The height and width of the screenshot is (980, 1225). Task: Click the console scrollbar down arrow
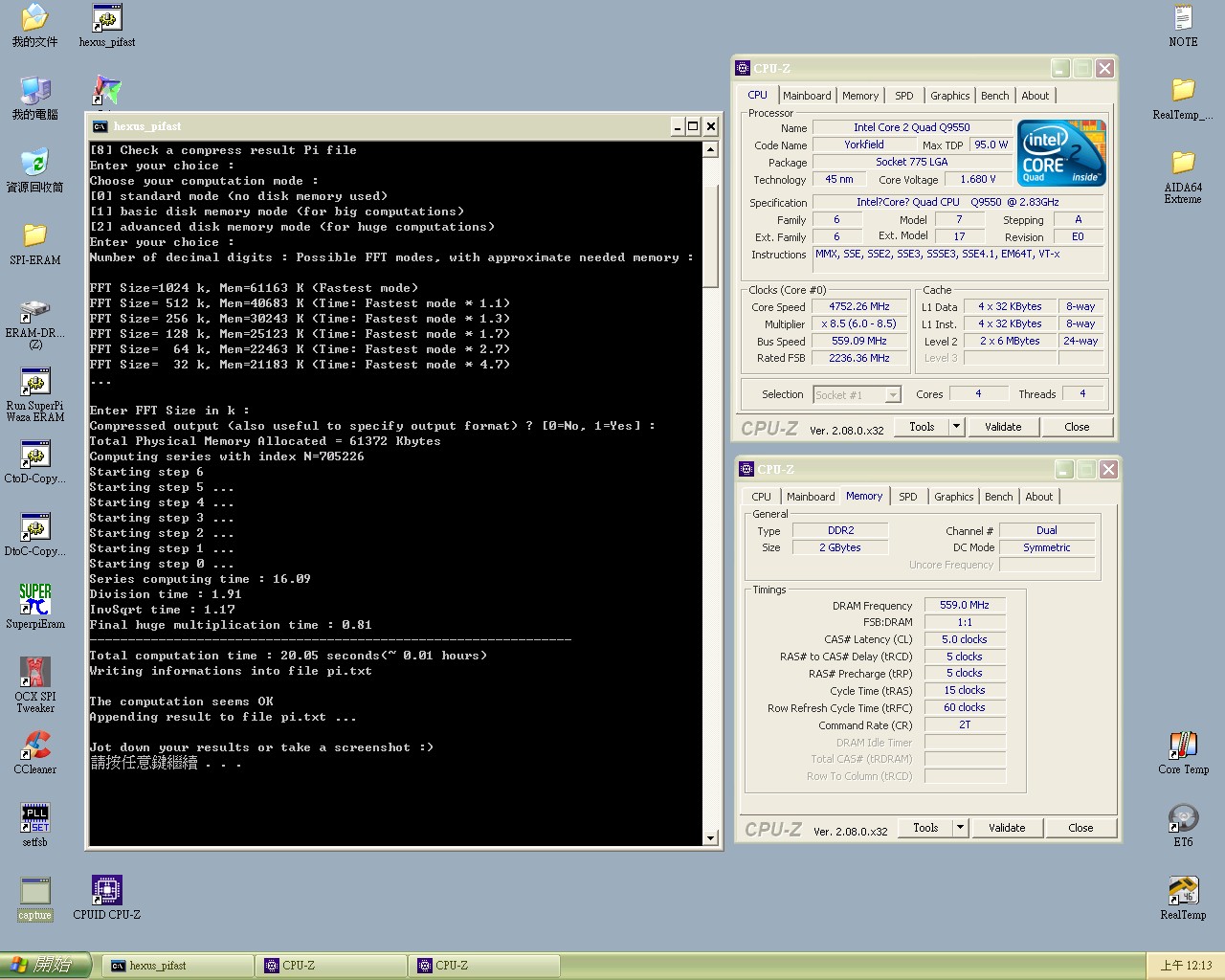[710, 838]
